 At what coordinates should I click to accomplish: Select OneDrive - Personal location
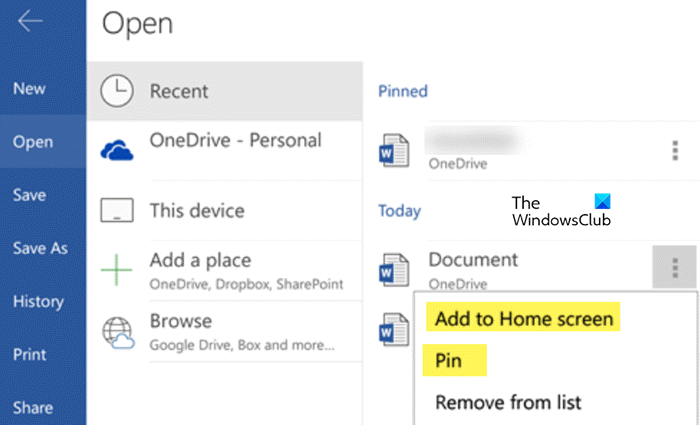[235, 140]
